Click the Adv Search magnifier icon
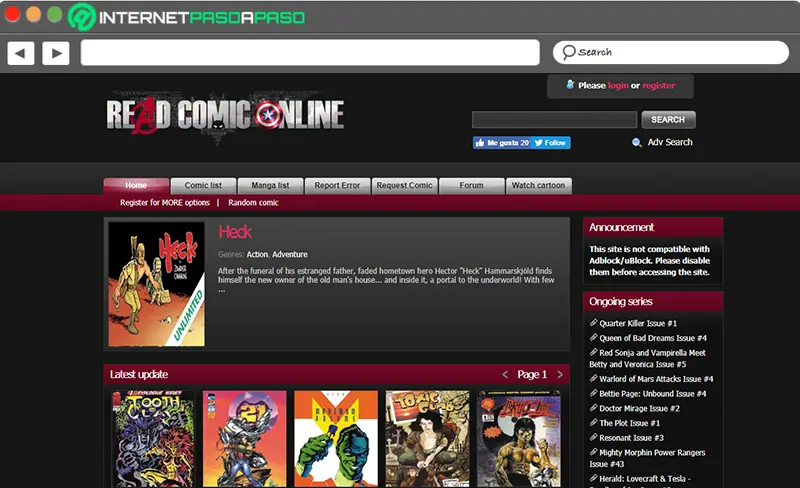This screenshot has width=800, height=488. (x=636, y=142)
